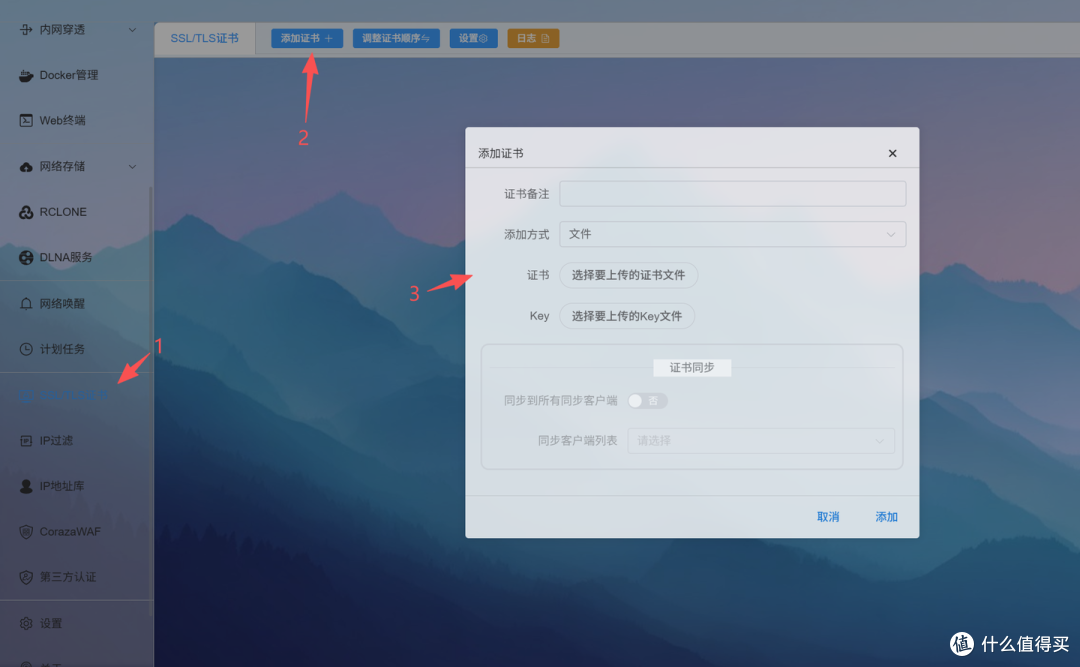
Task: Click the RCLONE icon in sidebar
Action: coord(26,212)
